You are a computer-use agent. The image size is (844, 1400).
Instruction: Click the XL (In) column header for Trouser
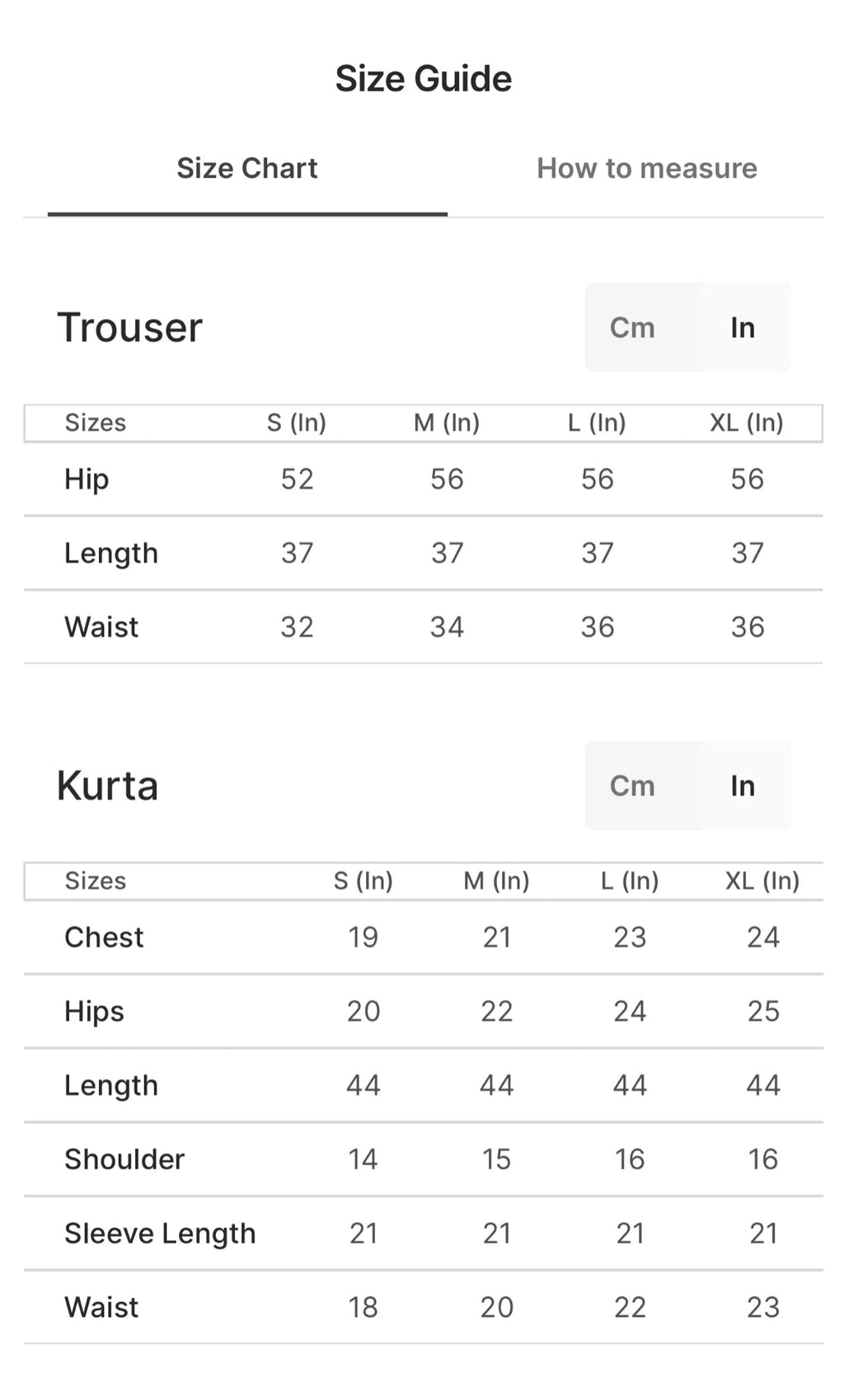(x=746, y=423)
